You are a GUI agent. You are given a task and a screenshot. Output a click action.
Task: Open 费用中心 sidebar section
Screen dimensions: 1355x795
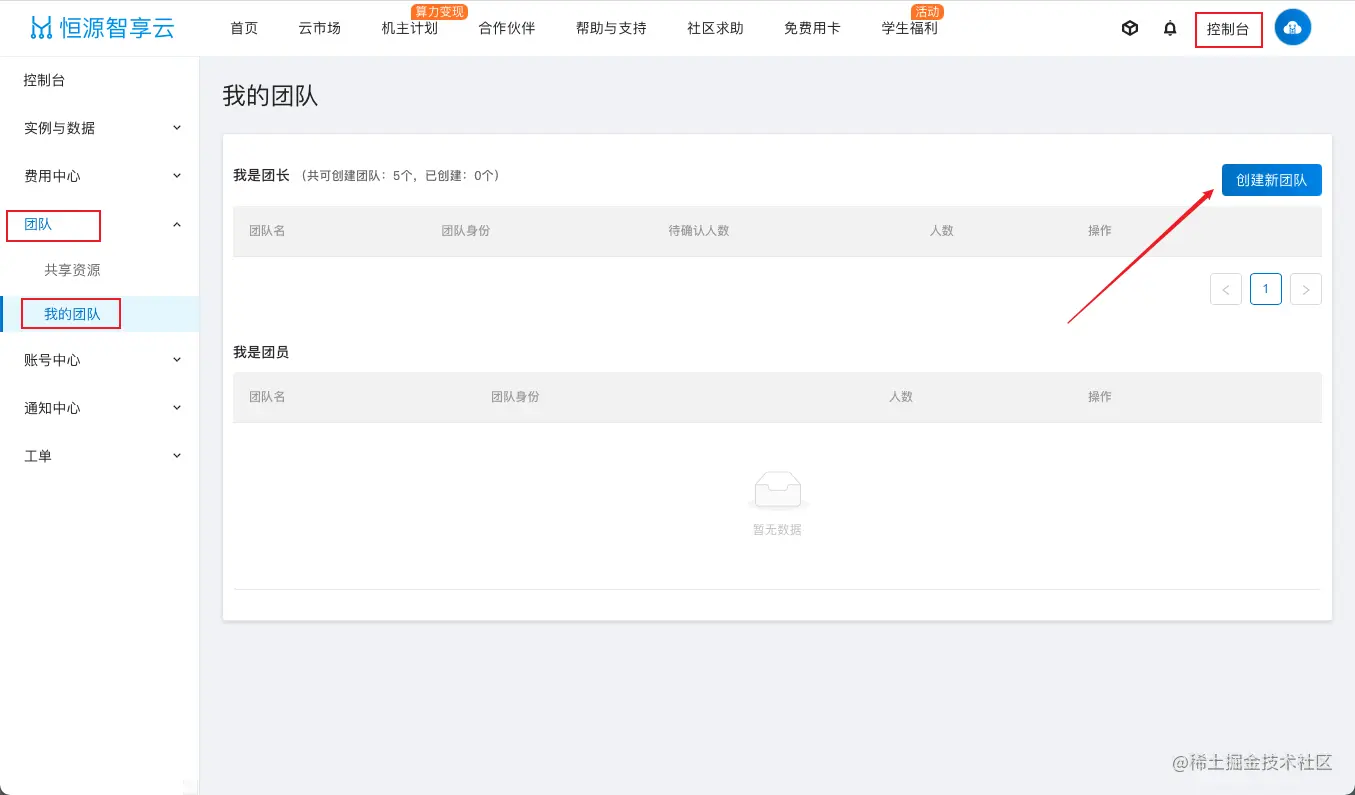(52, 176)
